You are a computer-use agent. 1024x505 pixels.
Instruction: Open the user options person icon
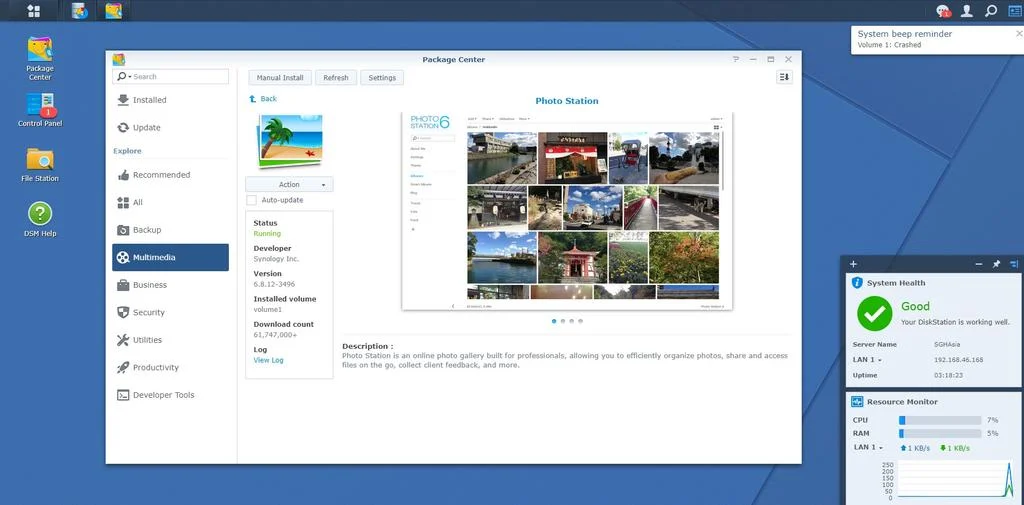(967, 10)
